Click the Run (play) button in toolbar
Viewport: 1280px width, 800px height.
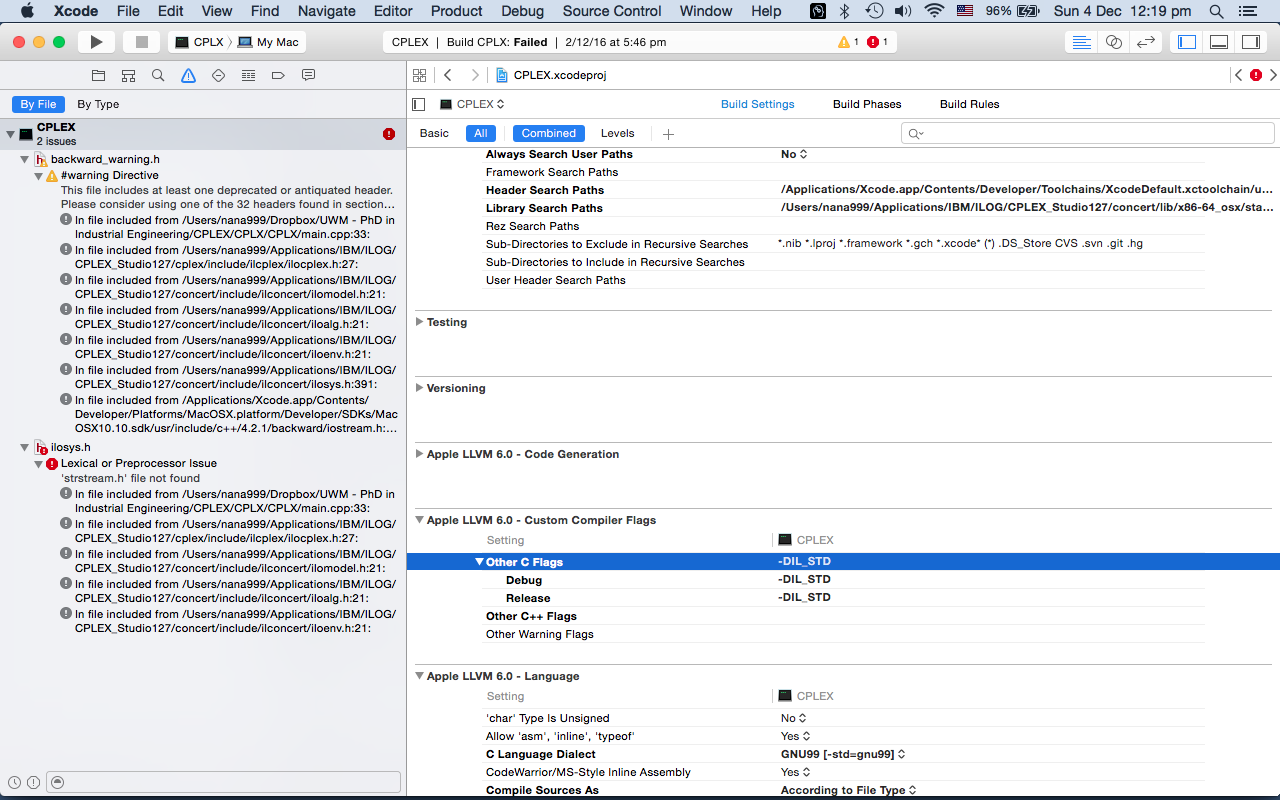click(96, 42)
